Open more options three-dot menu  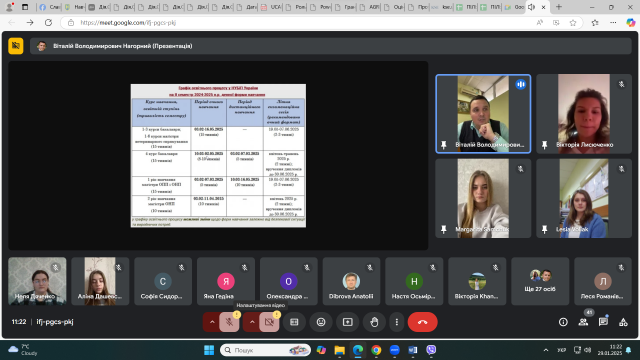coord(397,322)
